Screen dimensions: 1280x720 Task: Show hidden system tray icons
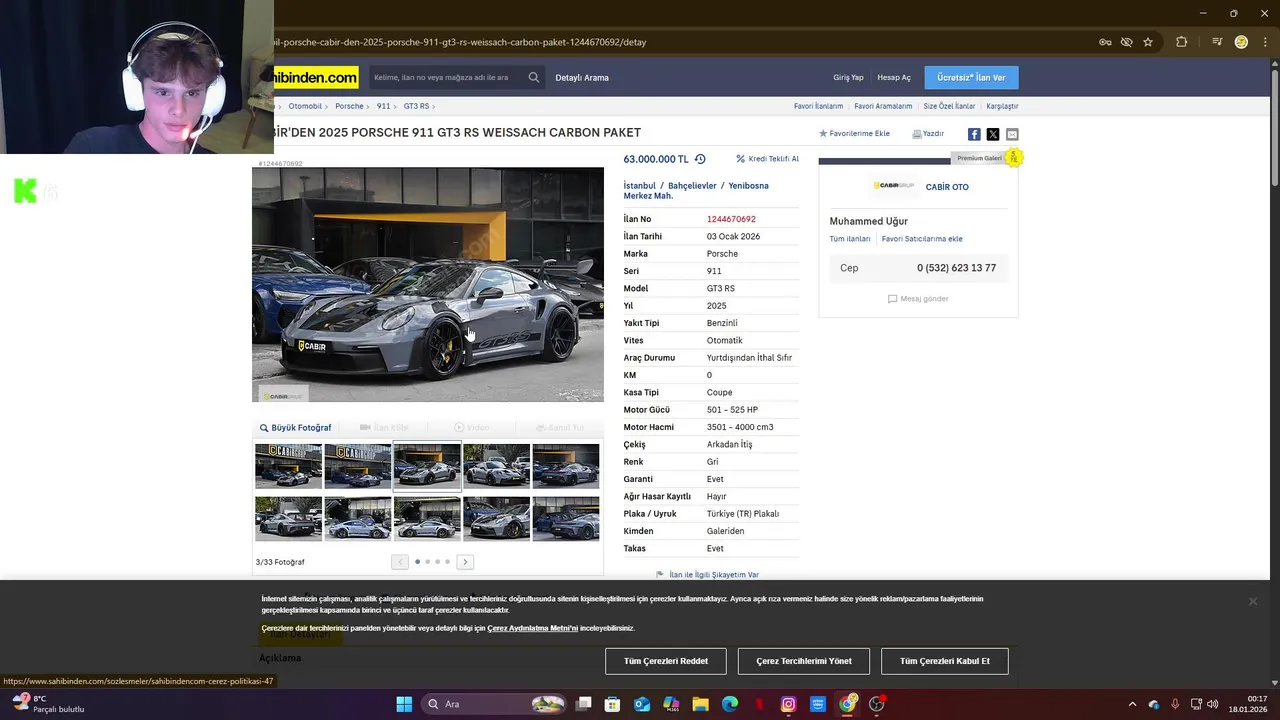click(x=1132, y=704)
